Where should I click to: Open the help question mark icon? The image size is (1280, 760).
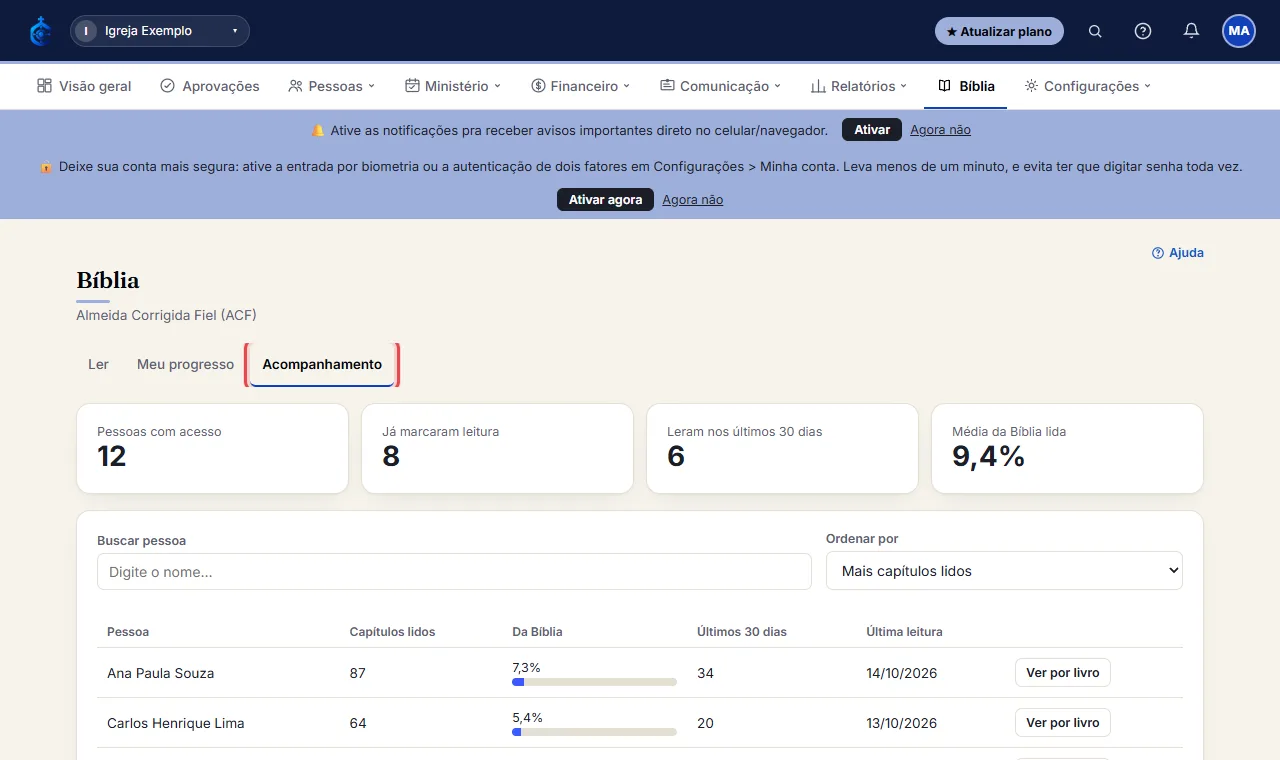pos(1143,31)
